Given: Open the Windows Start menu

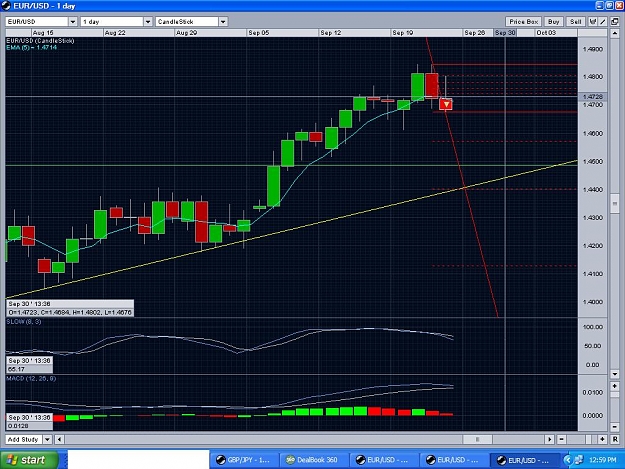Looking at the screenshot, I should point(29,460).
